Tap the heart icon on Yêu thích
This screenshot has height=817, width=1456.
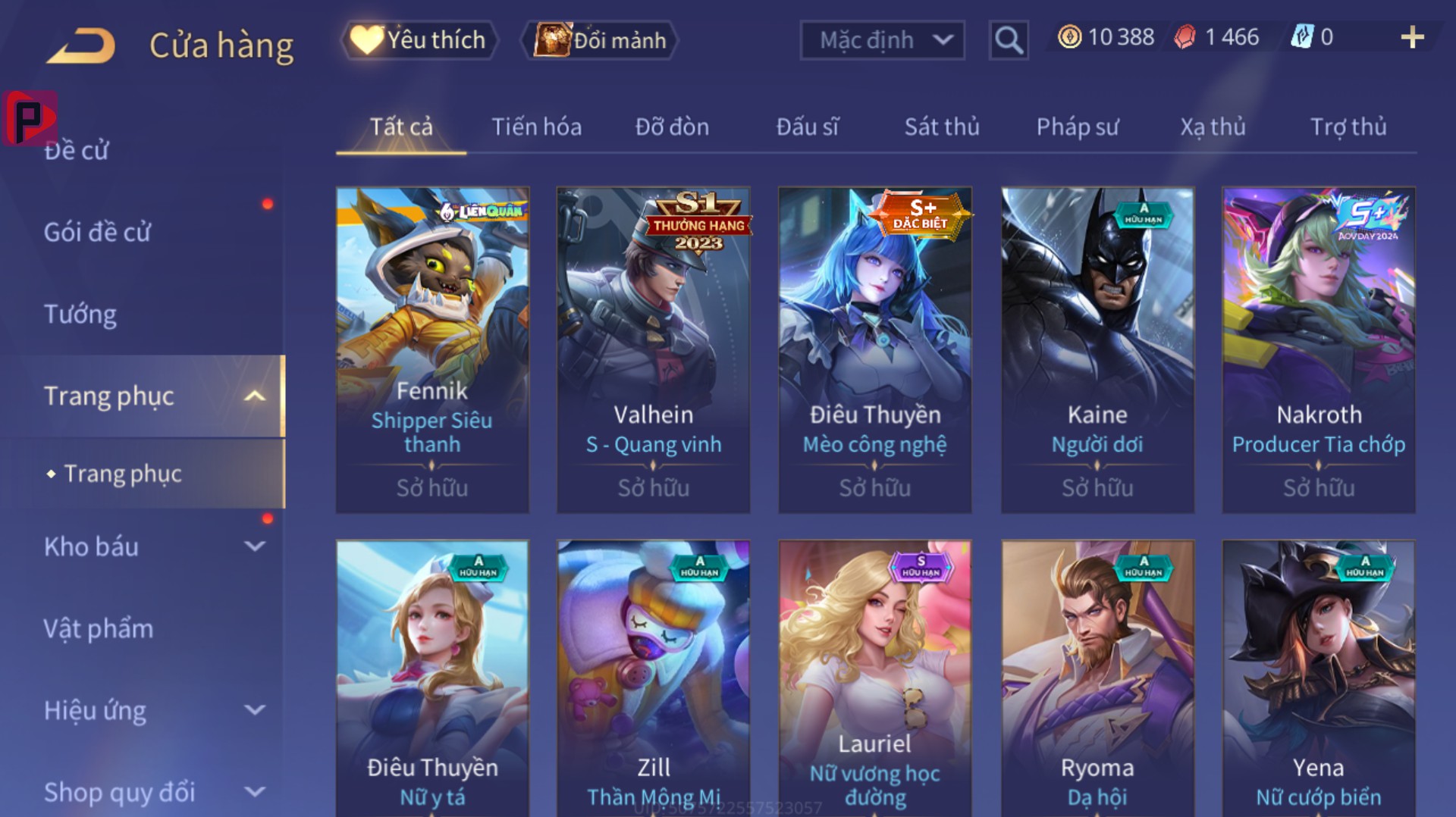(x=367, y=39)
